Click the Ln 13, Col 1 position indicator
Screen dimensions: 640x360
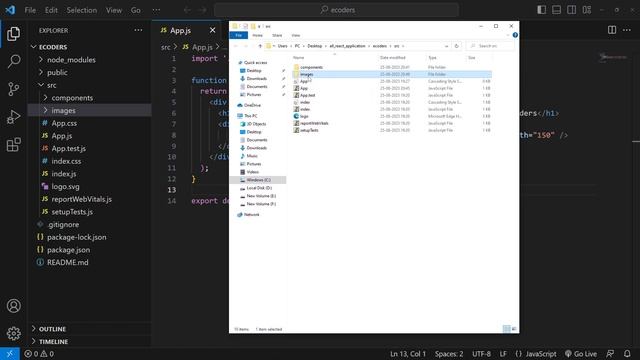click(x=408, y=354)
